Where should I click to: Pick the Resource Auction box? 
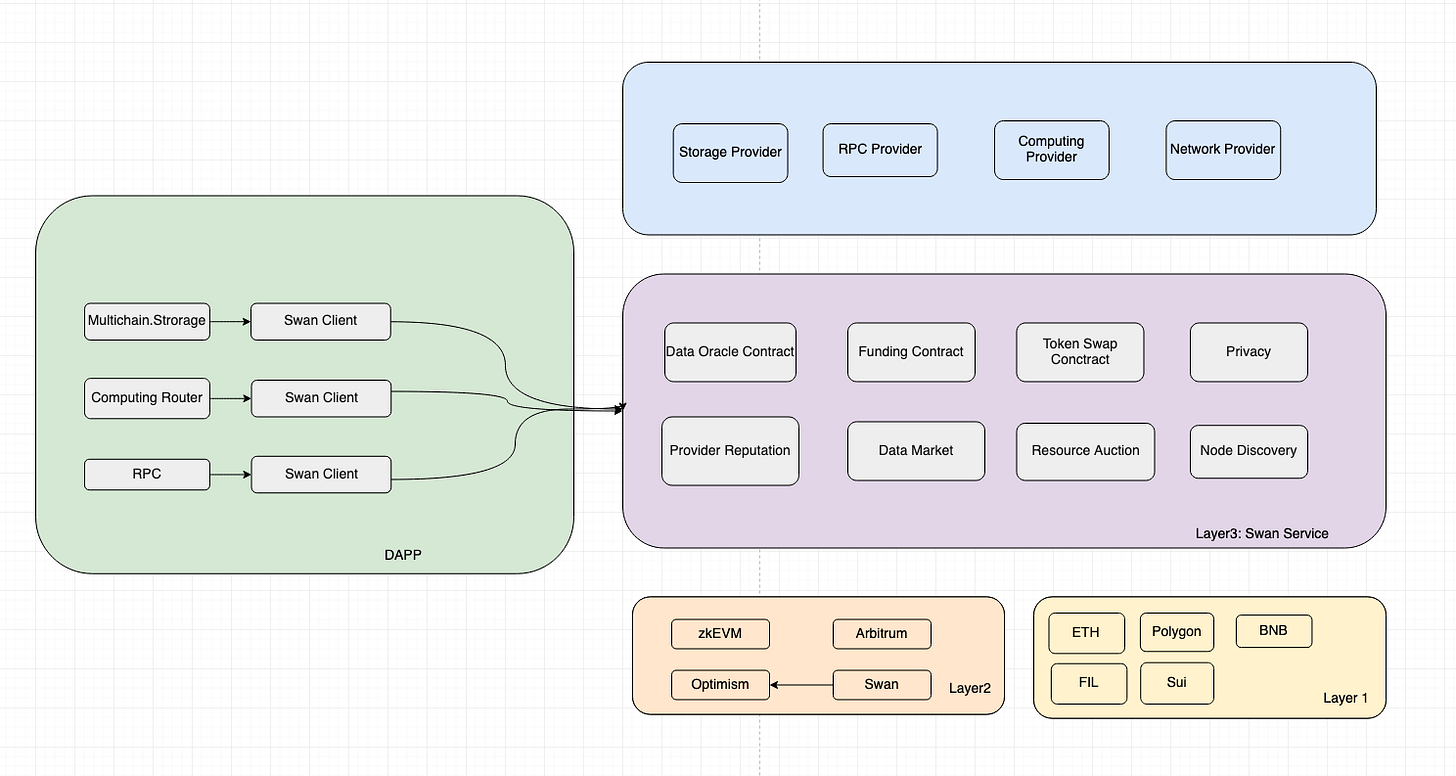pos(1085,451)
